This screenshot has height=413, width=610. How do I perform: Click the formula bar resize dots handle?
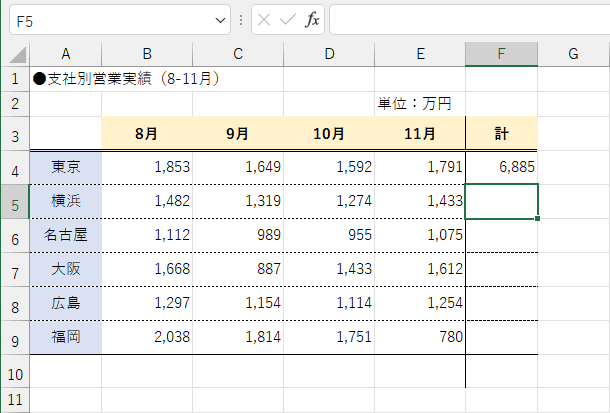tap(241, 20)
